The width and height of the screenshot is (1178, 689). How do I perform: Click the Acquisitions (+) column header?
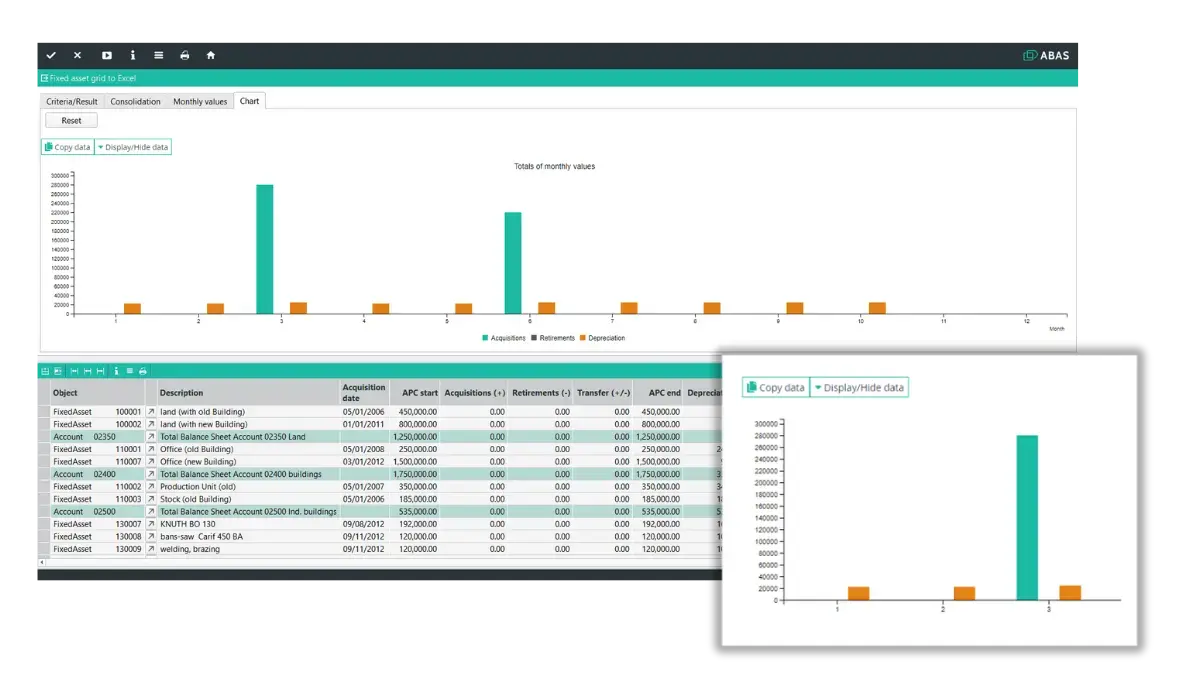point(474,393)
